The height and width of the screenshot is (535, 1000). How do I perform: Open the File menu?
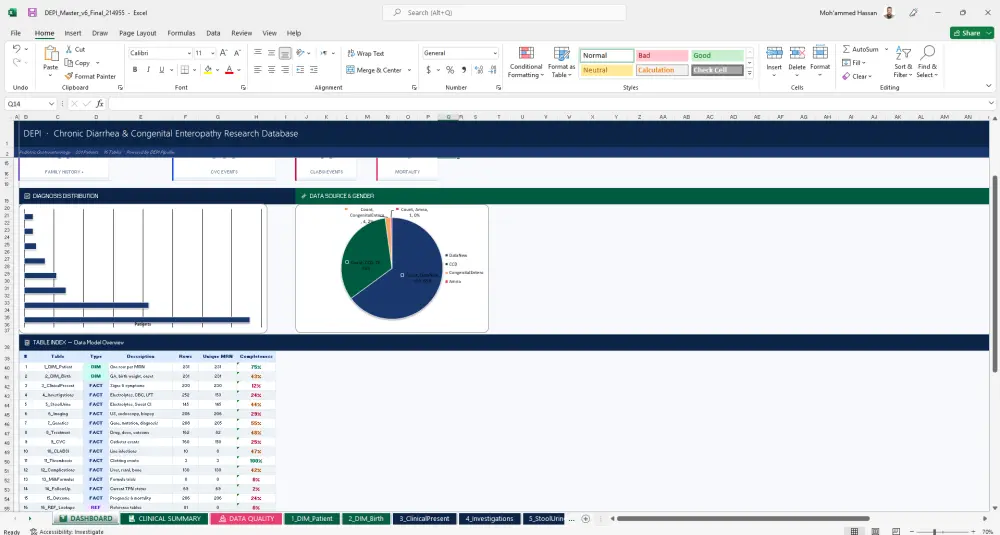(x=15, y=33)
